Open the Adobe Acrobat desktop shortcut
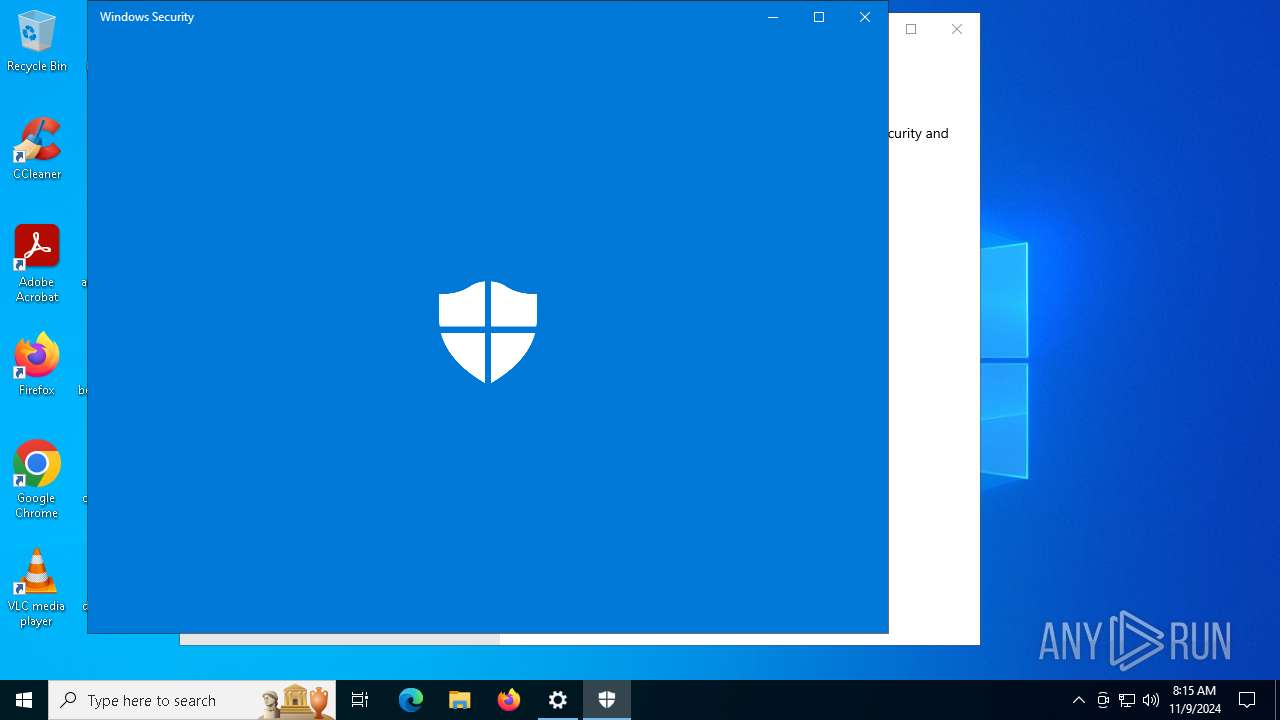Viewport: 1280px width, 720px height. pyautogui.click(x=37, y=264)
